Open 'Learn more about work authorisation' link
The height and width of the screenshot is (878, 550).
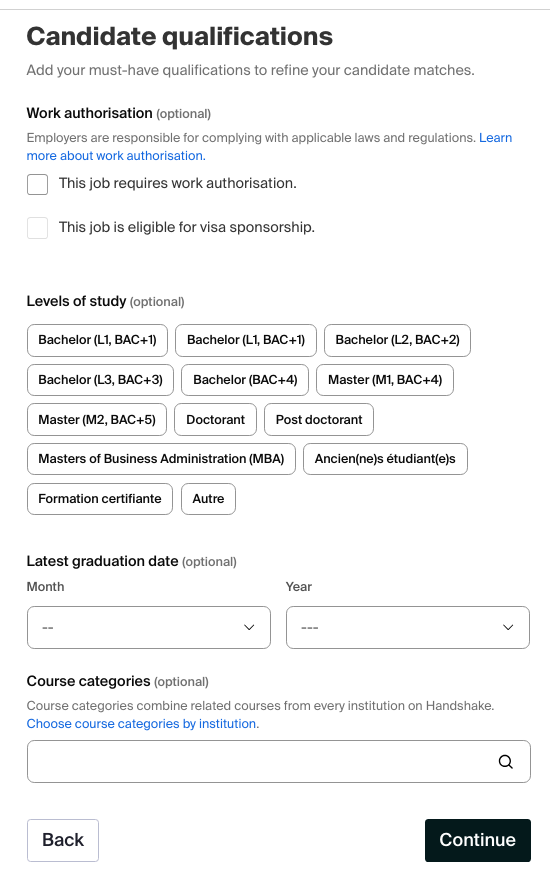(269, 147)
